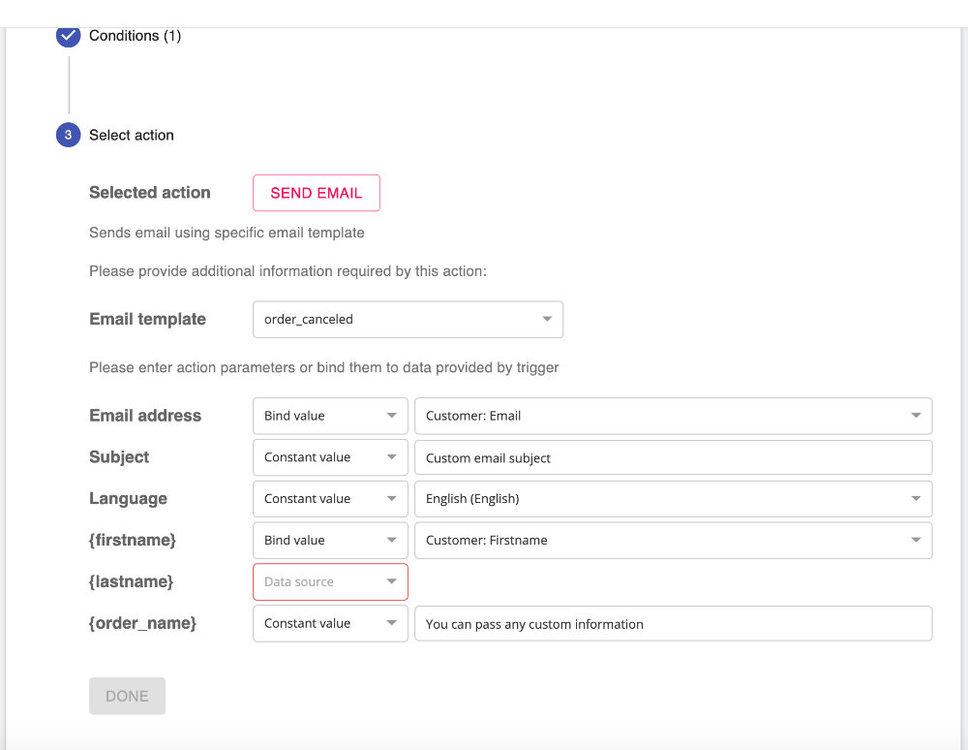Click the SEND EMAIL action button
Image resolution: width=968 pixels, height=750 pixels.
[x=316, y=193]
